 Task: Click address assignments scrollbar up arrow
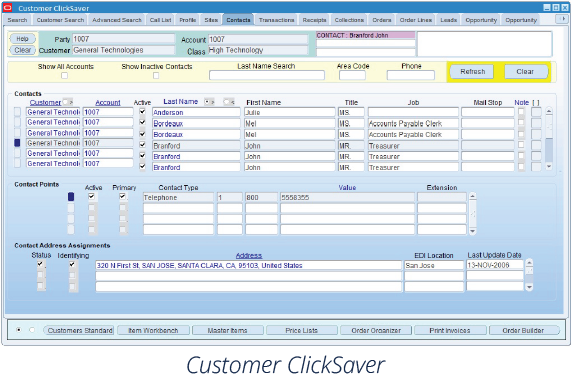pos(529,263)
